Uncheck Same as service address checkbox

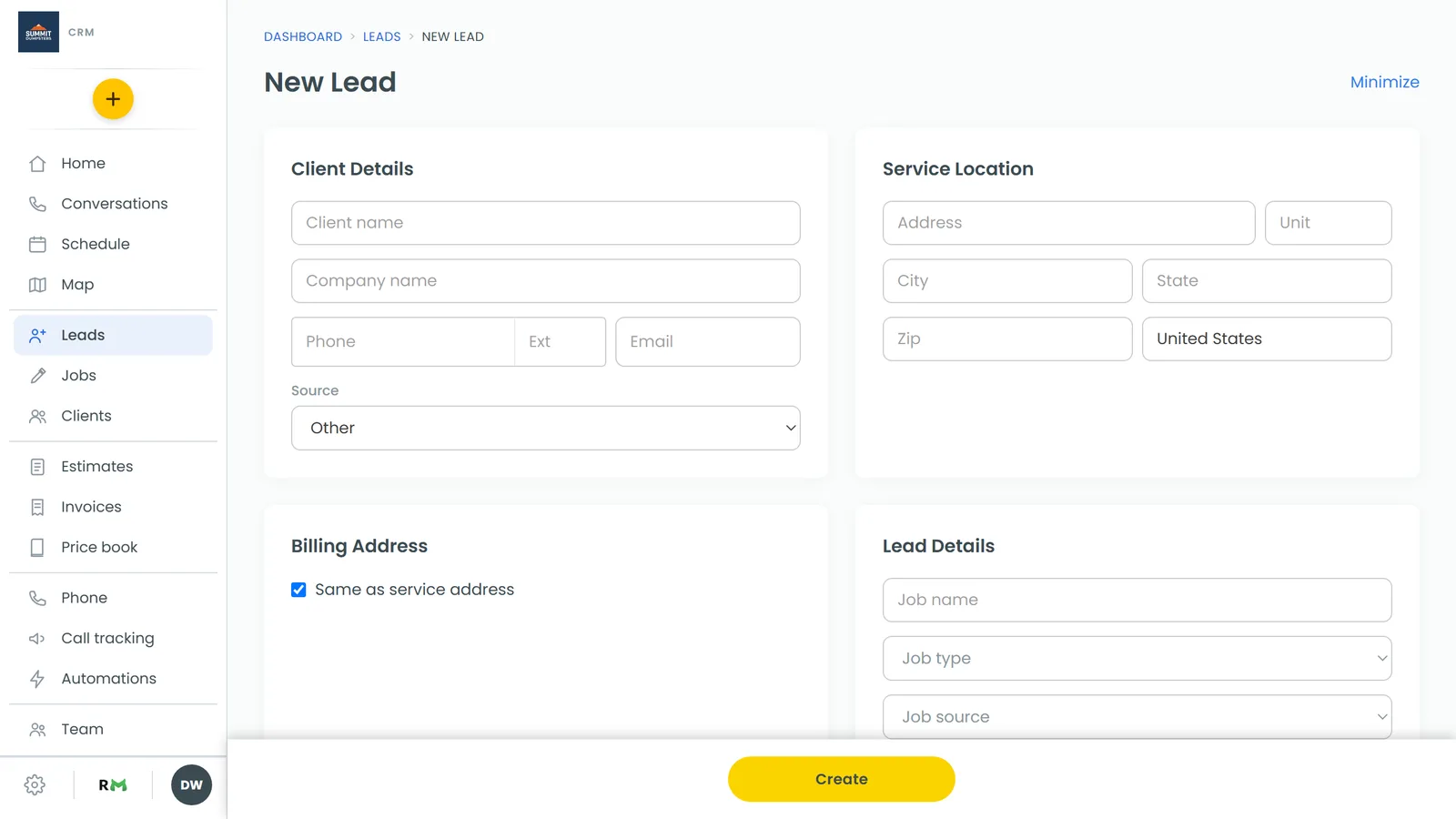click(x=298, y=590)
